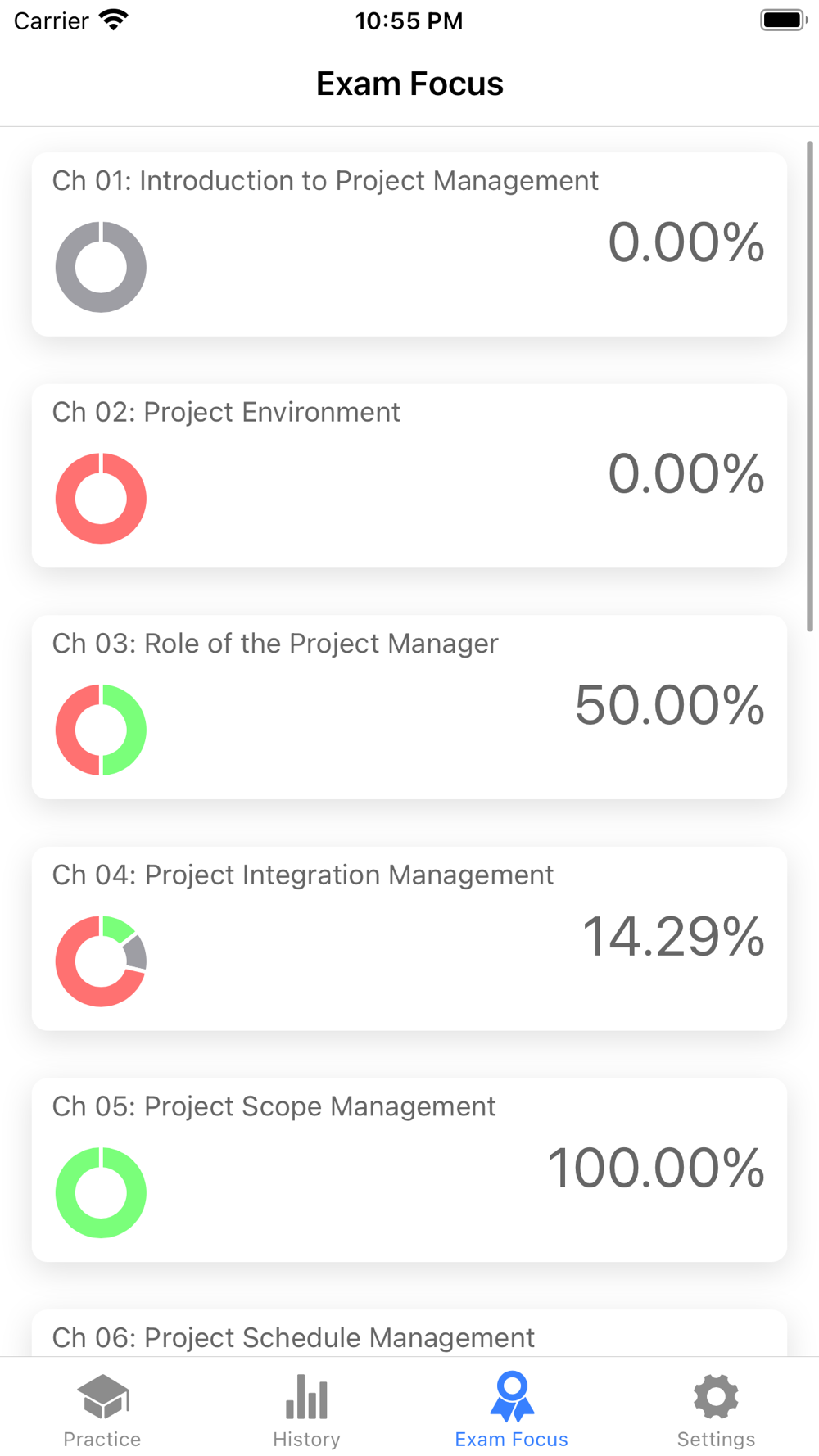Screen dimensions: 819x1456
Task: Switch to the History tab label
Action: 306,1439
